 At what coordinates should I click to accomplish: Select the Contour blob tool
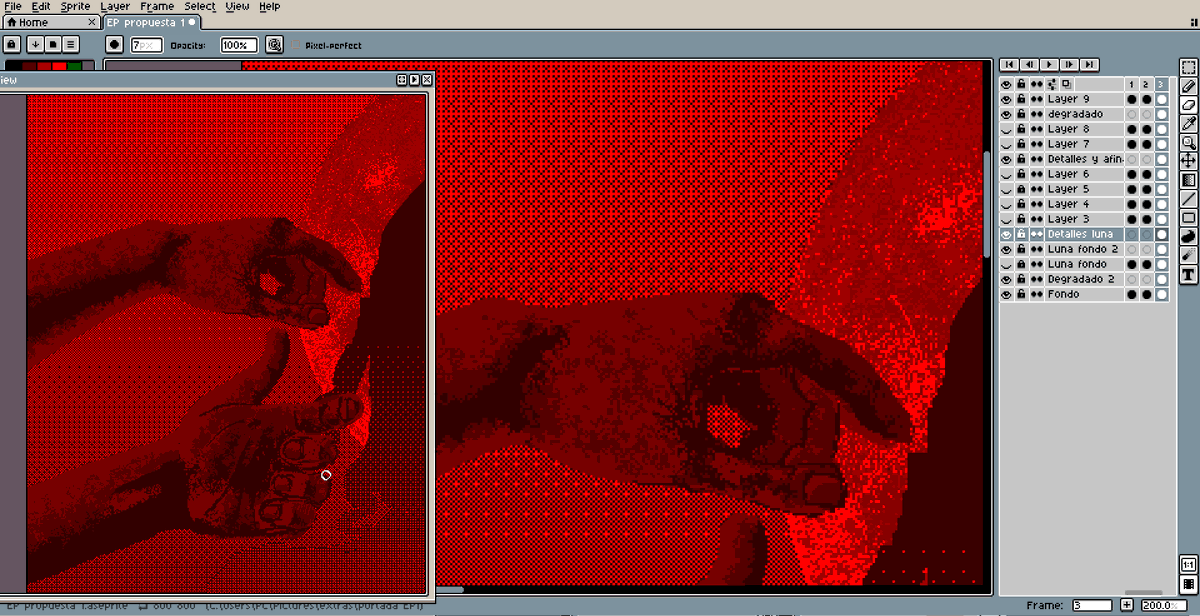[x=1189, y=236]
